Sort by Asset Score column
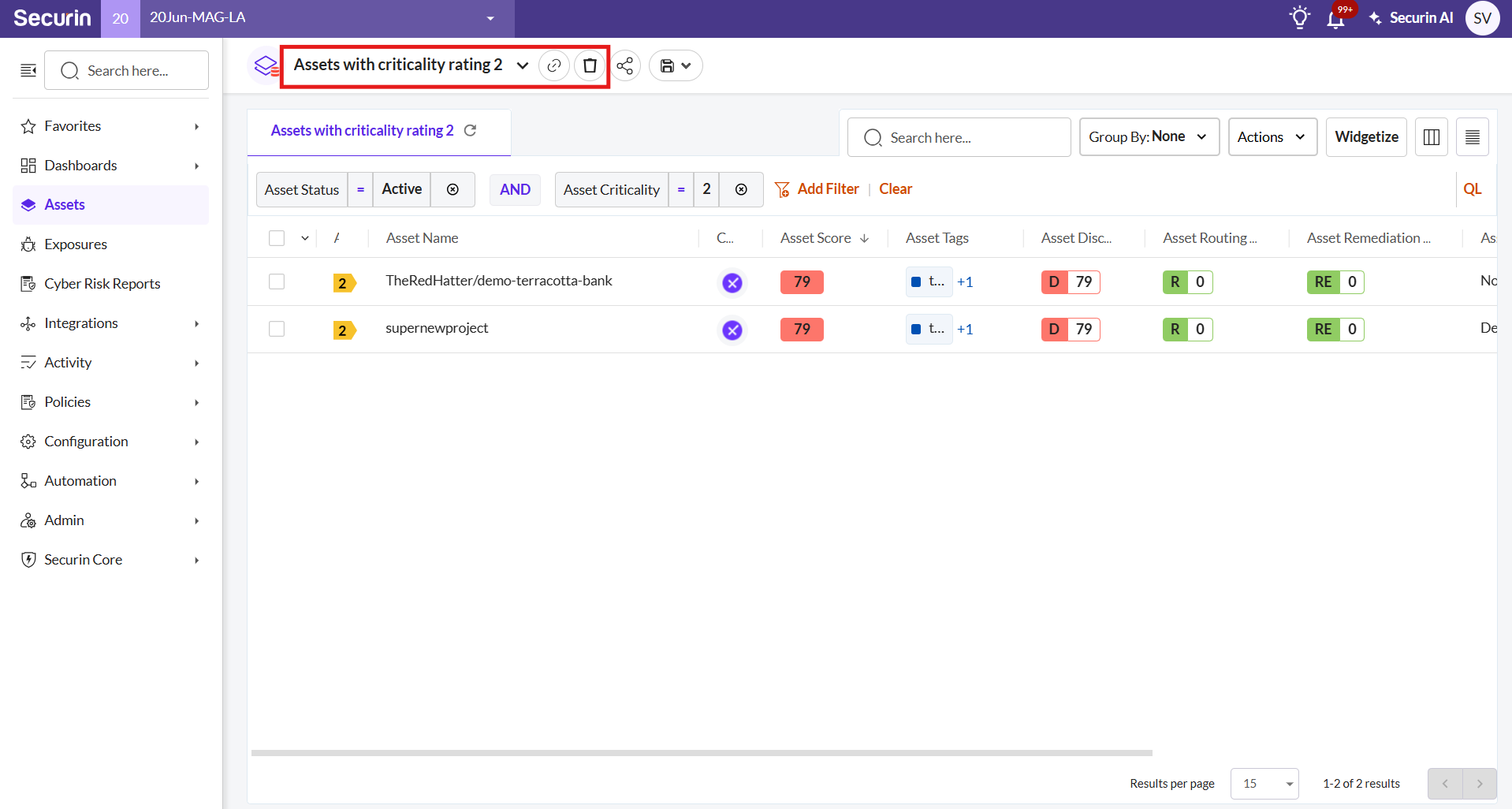This screenshot has width=1512, height=809. click(x=824, y=238)
